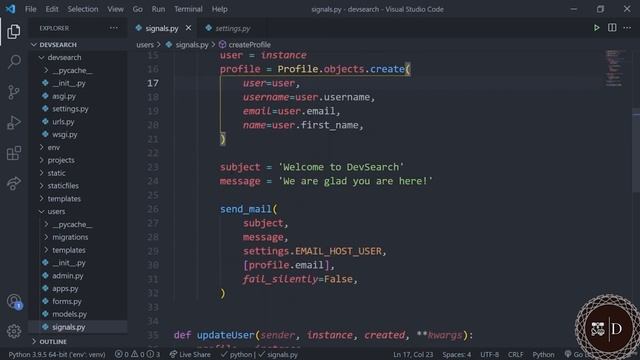Split the editor to the right
This screenshot has height=360, width=640.
tap(612, 28)
